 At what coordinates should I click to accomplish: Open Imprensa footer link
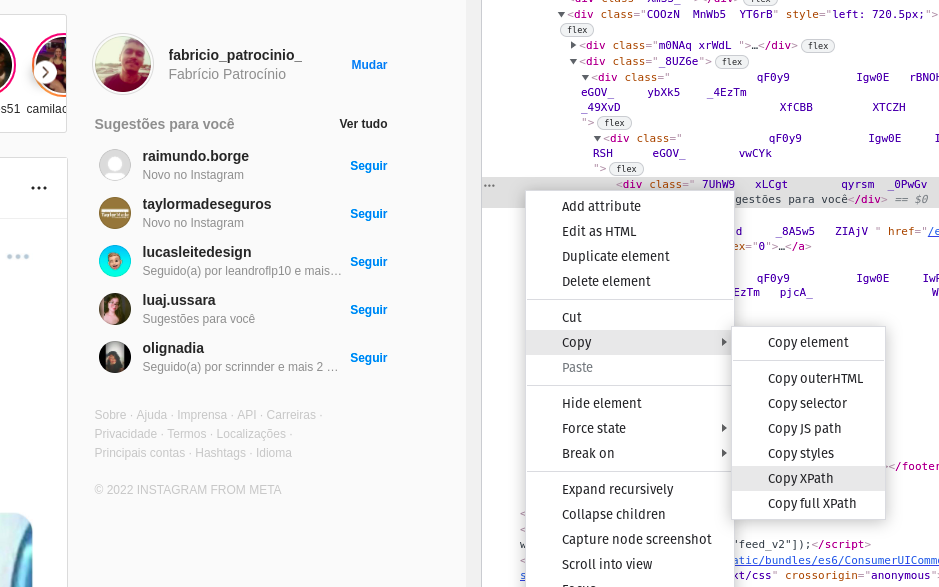point(202,414)
